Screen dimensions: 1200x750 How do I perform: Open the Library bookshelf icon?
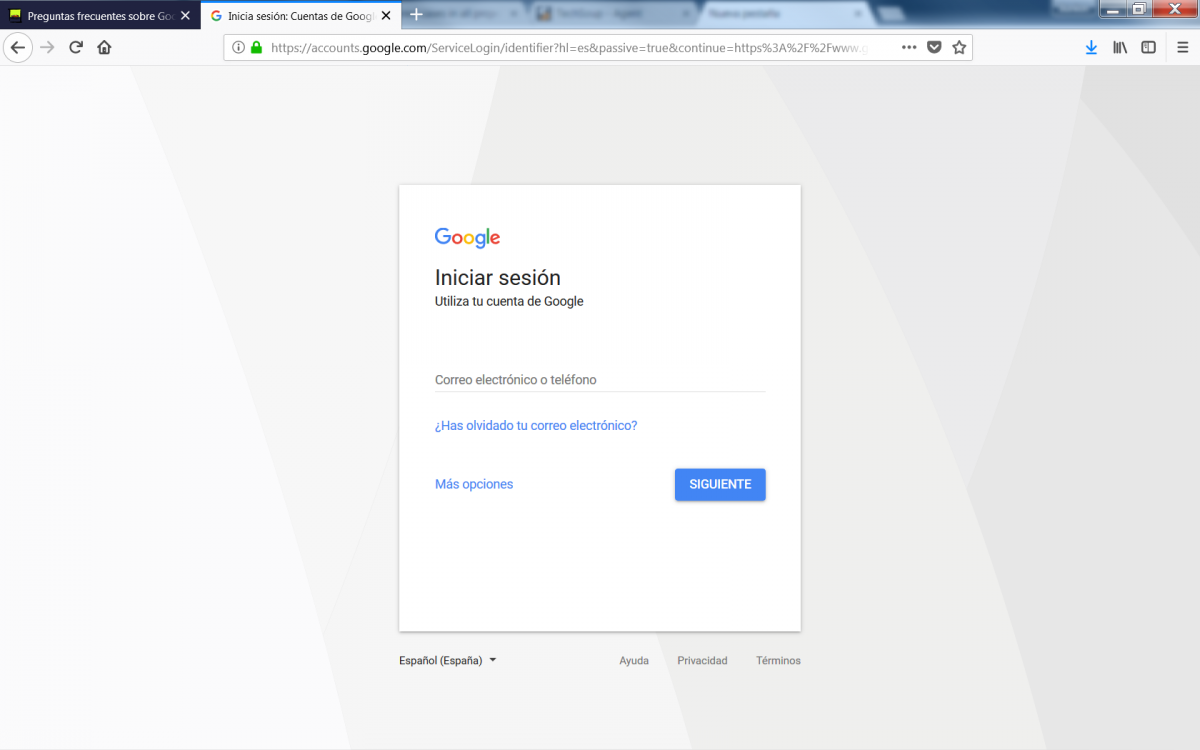click(1120, 47)
